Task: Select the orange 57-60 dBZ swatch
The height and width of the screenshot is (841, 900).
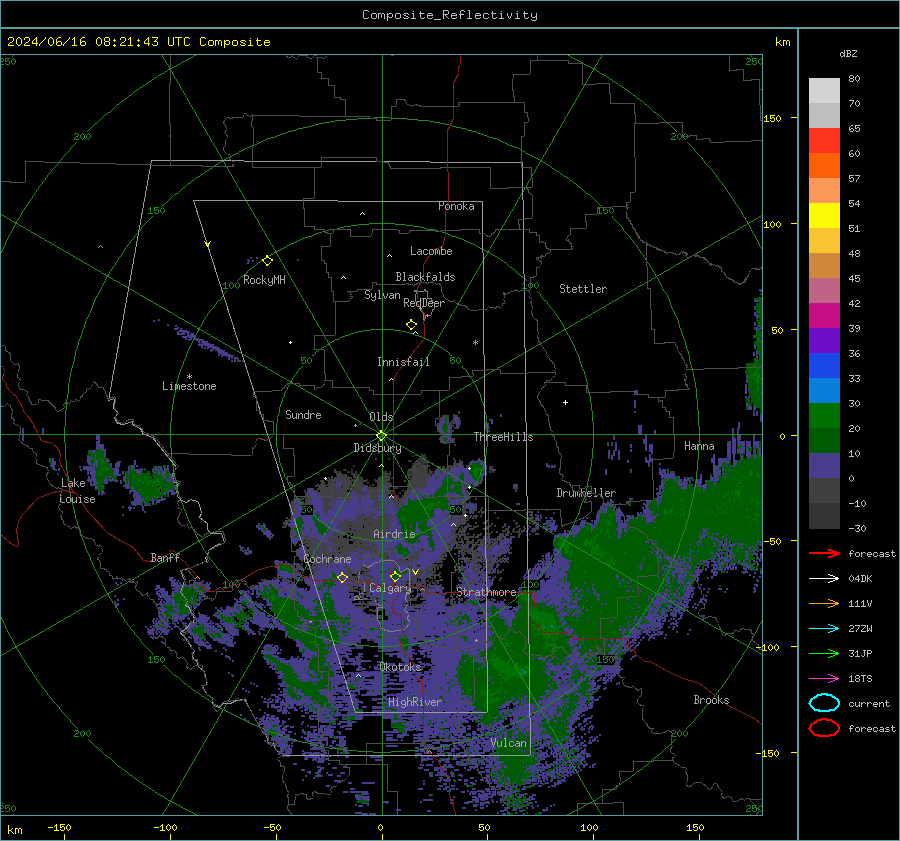Action: click(824, 165)
